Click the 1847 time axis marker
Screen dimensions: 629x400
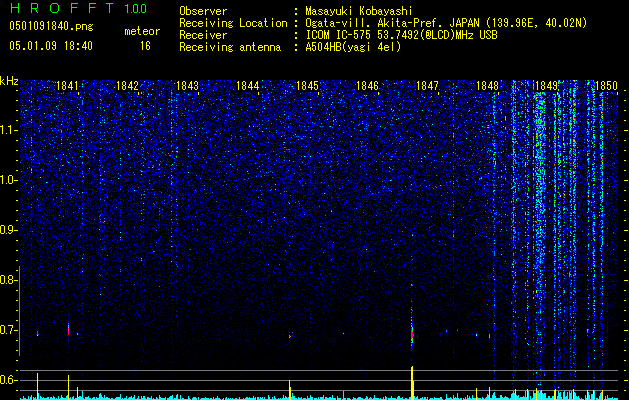tap(428, 86)
